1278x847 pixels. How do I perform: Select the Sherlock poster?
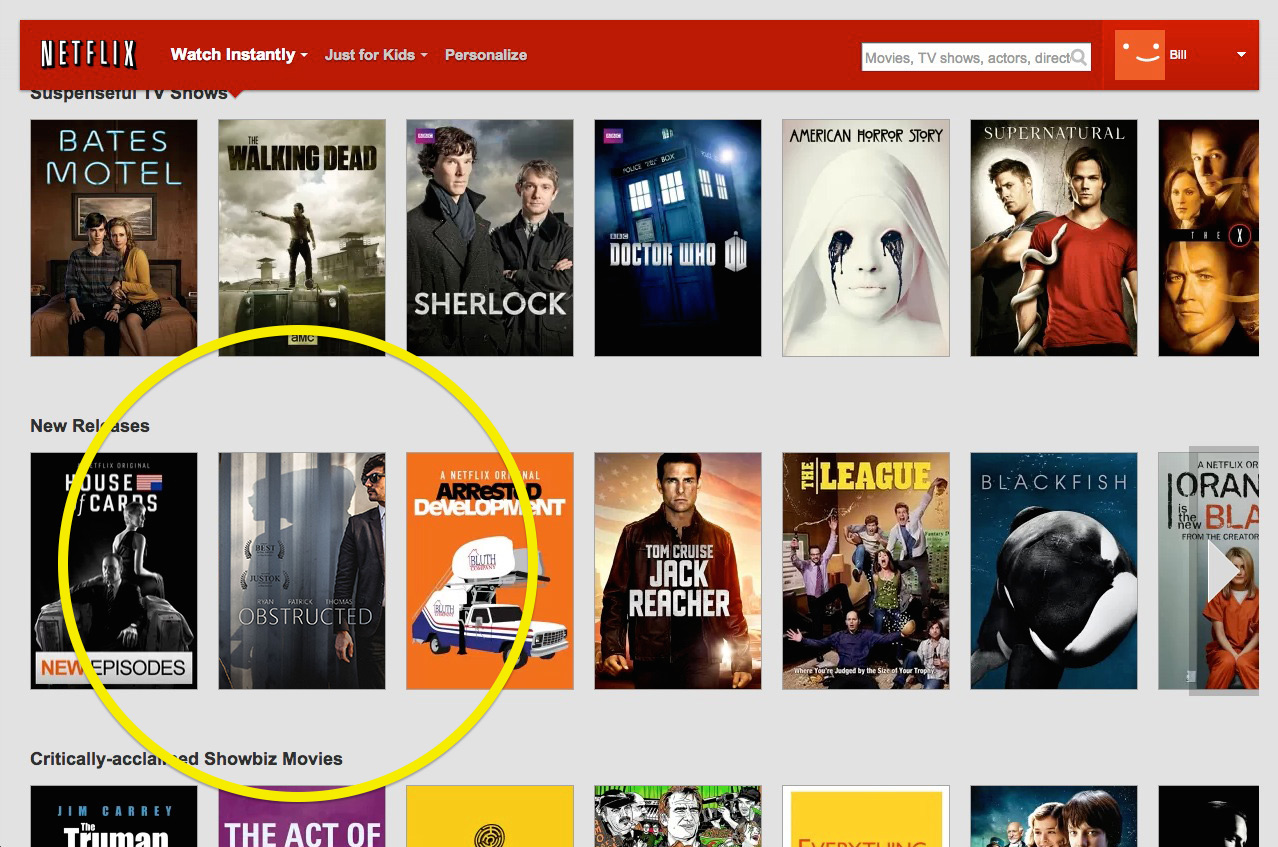[x=490, y=238]
